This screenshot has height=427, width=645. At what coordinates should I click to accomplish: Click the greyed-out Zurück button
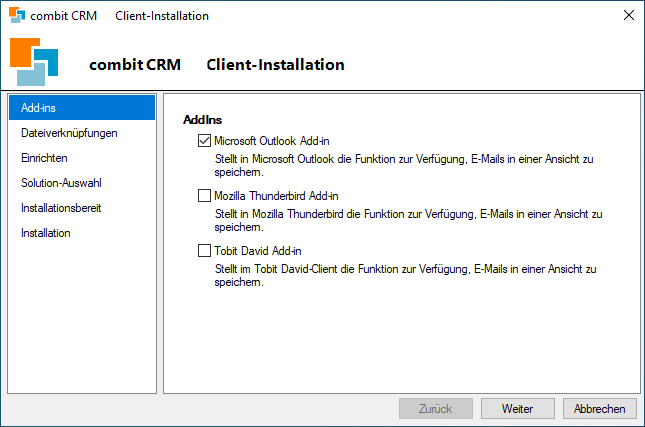(x=436, y=408)
